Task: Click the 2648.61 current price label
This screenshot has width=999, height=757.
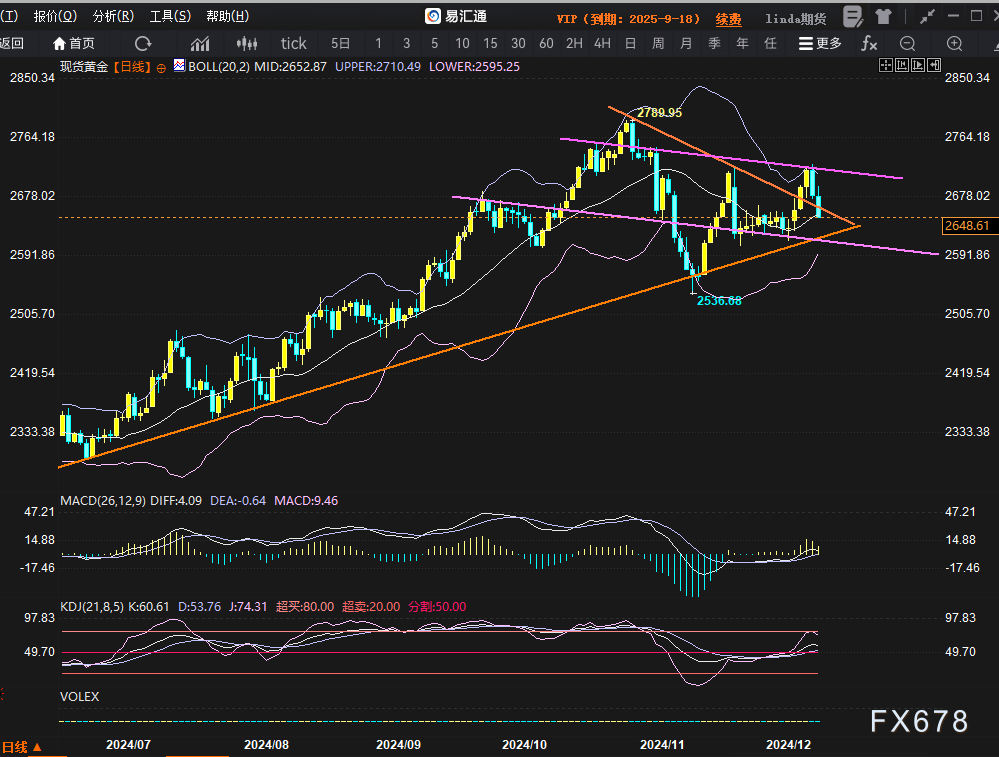Action: click(967, 226)
